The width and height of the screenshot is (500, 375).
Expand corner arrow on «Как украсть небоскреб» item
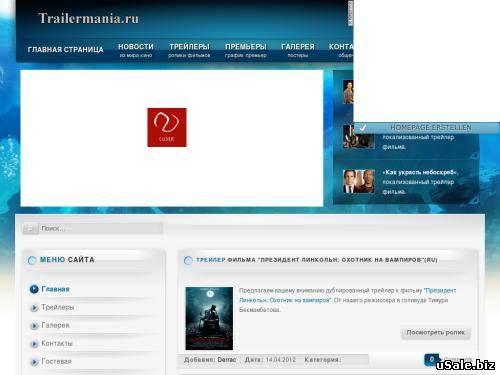click(475, 200)
